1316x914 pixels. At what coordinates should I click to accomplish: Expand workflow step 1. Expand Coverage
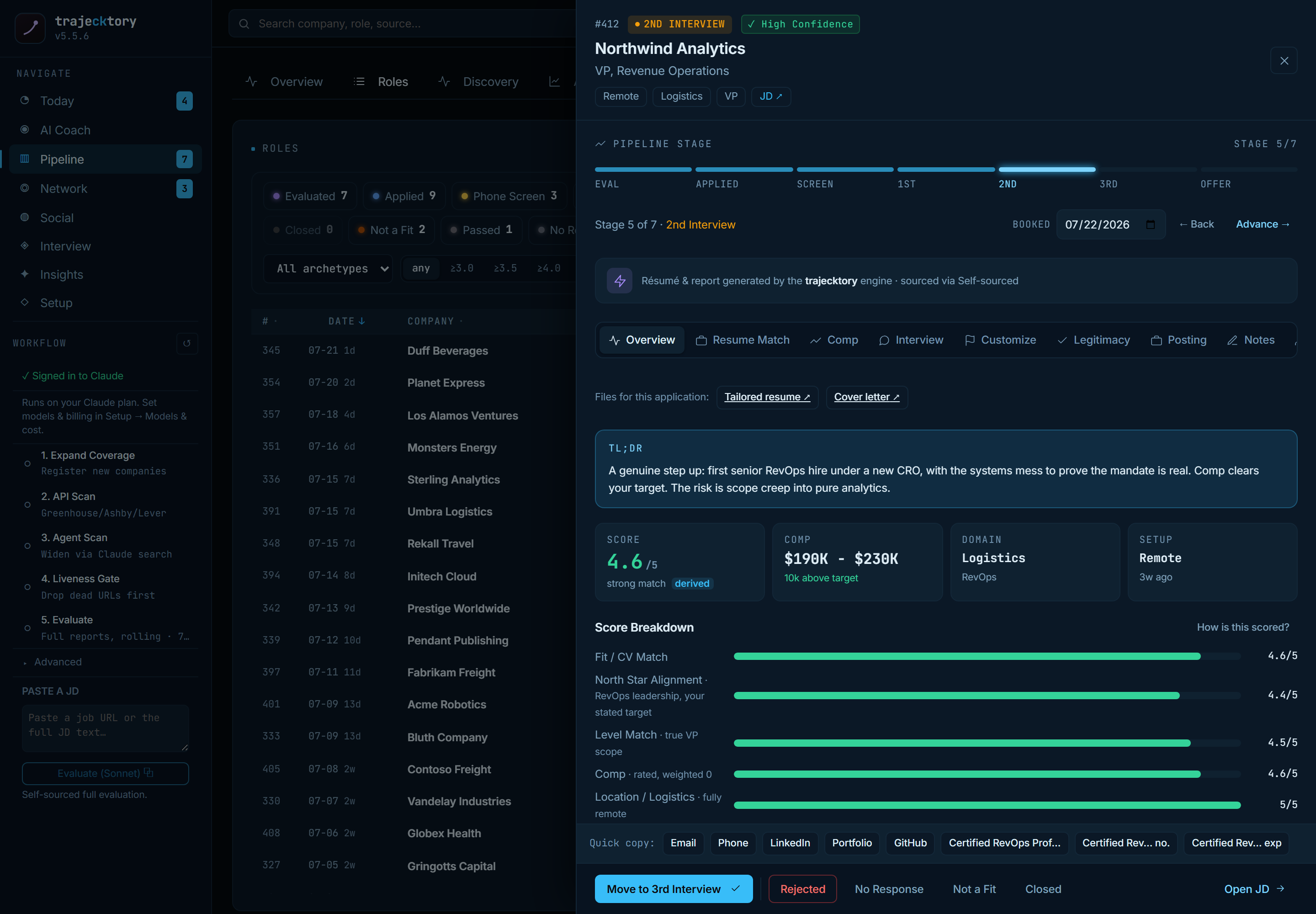click(x=106, y=463)
